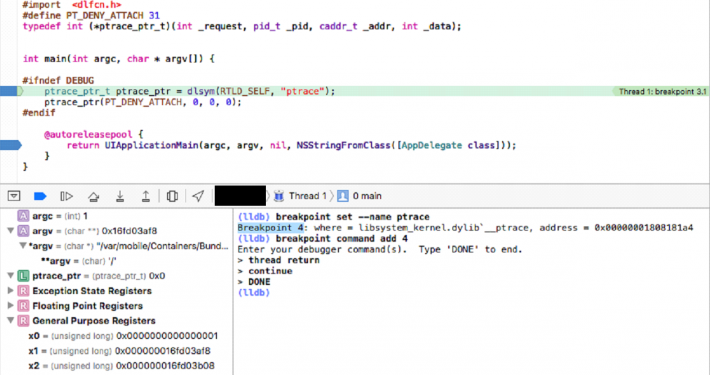Click the argv argument A icon
This screenshot has height=375, width=710.
23,231
